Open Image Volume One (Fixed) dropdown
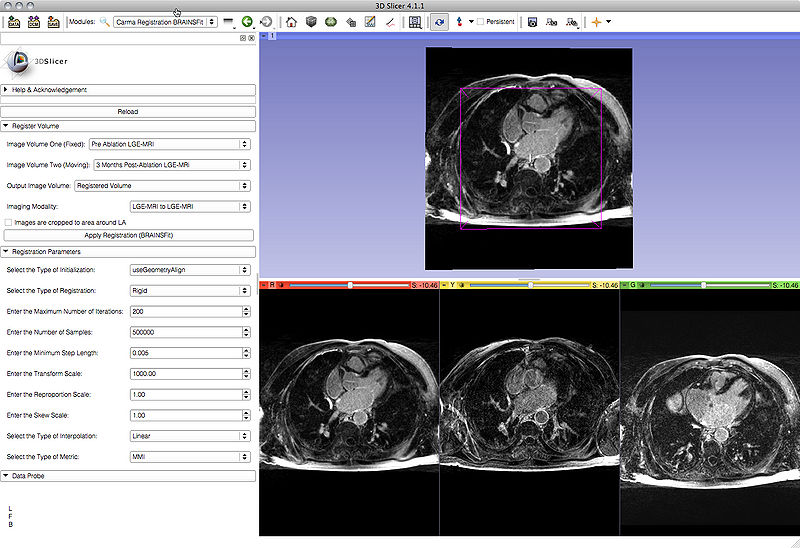 click(x=169, y=144)
